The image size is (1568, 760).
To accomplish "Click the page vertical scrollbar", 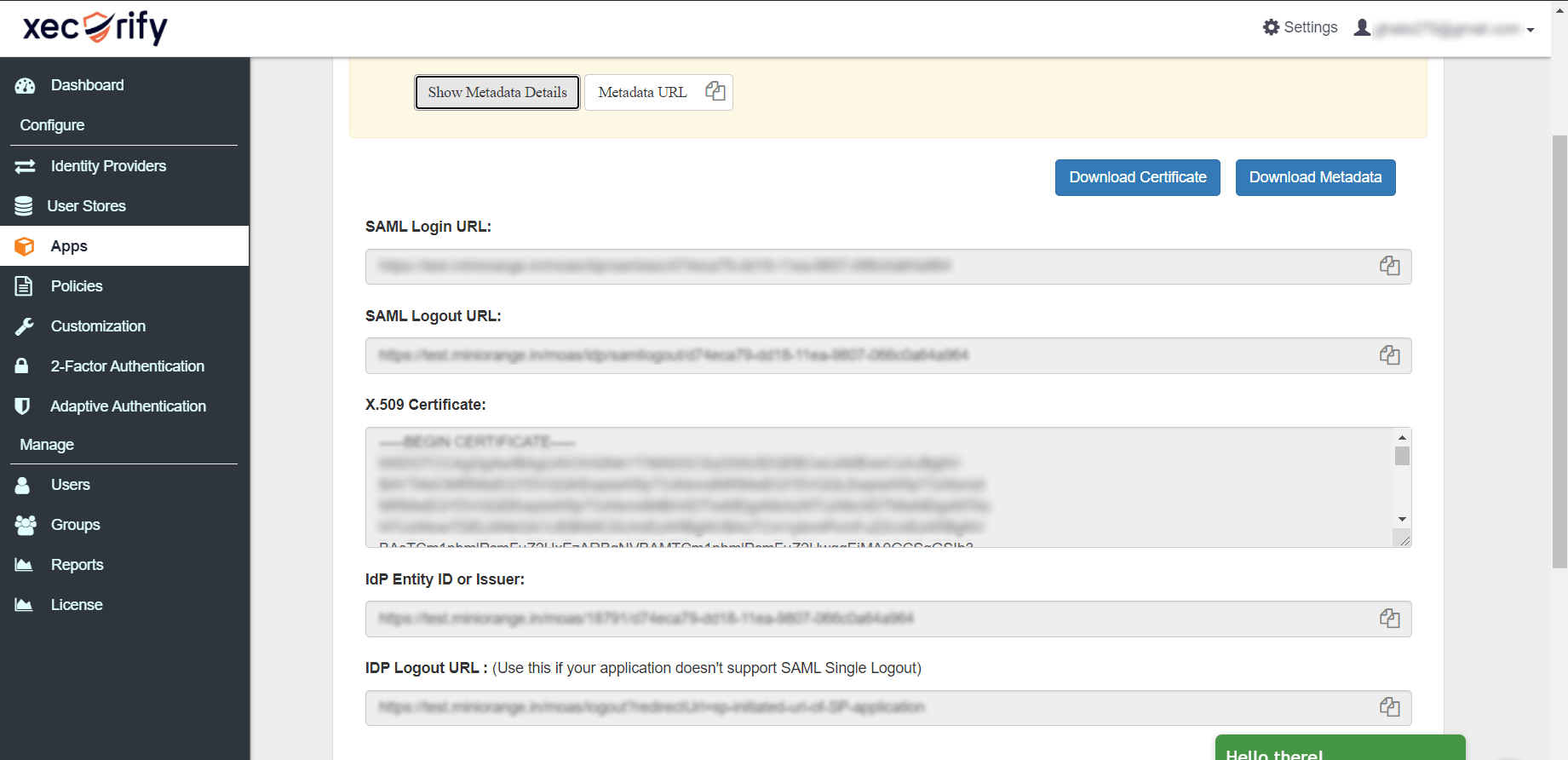I will (1559, 351).
